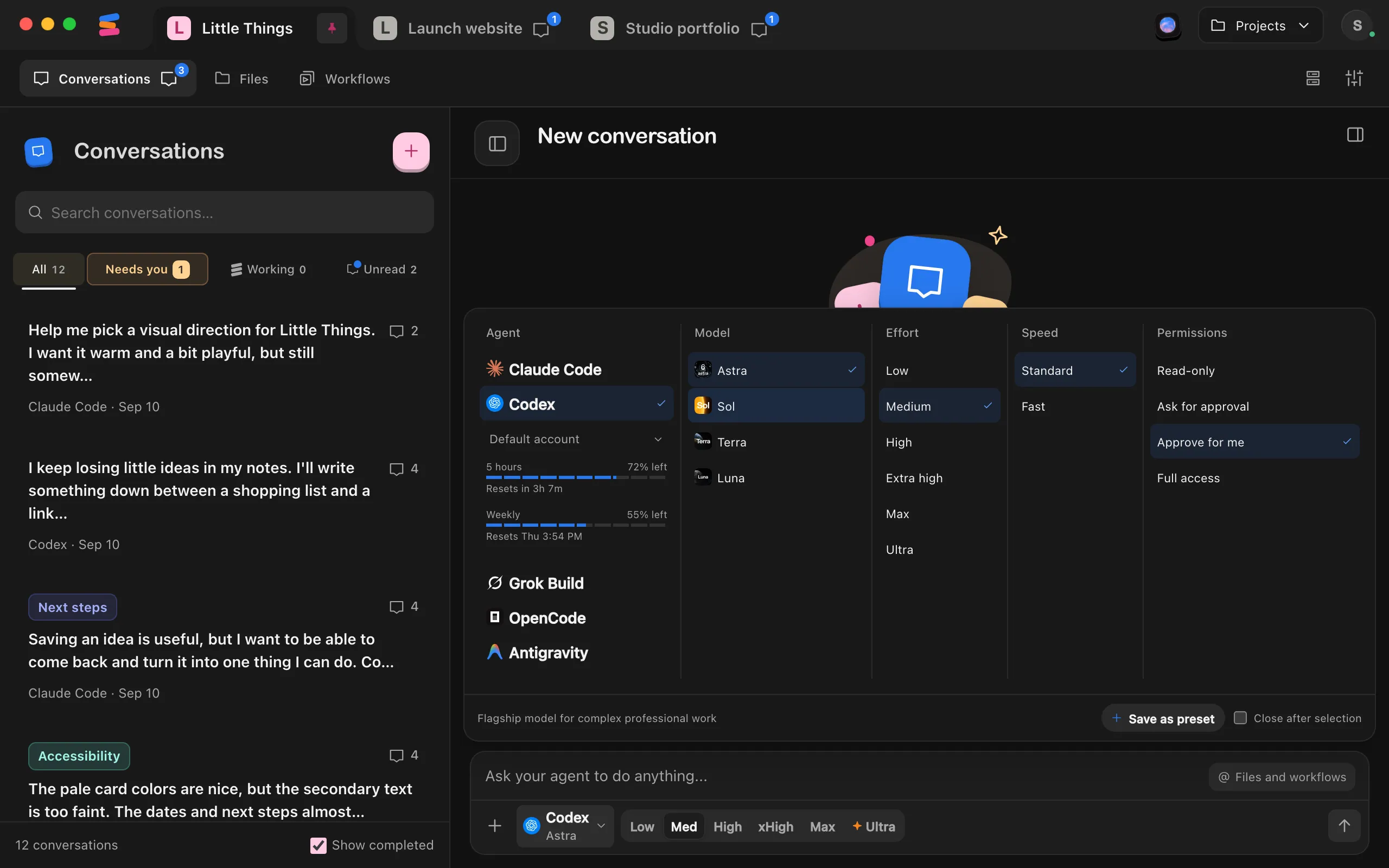Open the colorful orb assistant icon
1389x868 pixels.
tap(1168, 26)
